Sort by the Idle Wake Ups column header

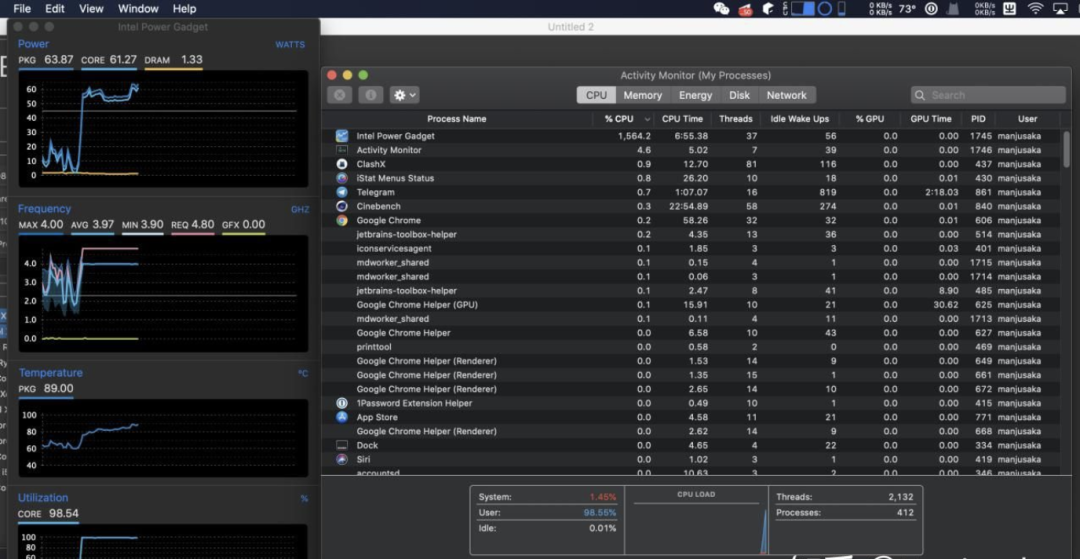coord(800,119)
